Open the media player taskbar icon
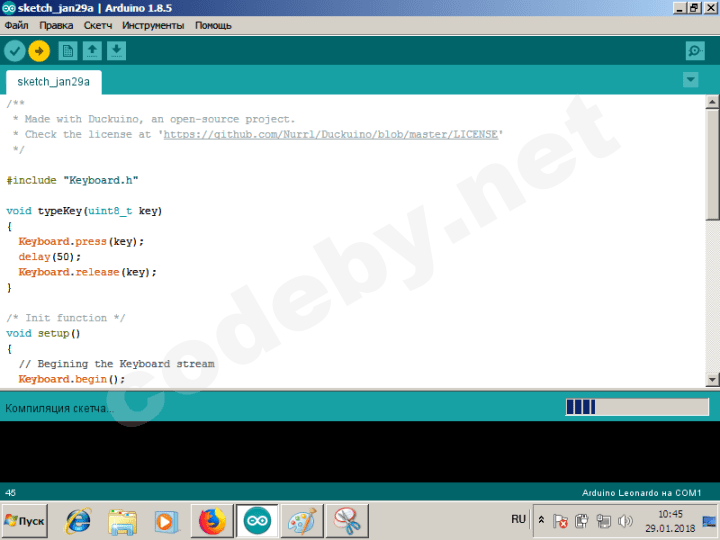The width and height of the screenshot is (720, 540). click(165, 521)
